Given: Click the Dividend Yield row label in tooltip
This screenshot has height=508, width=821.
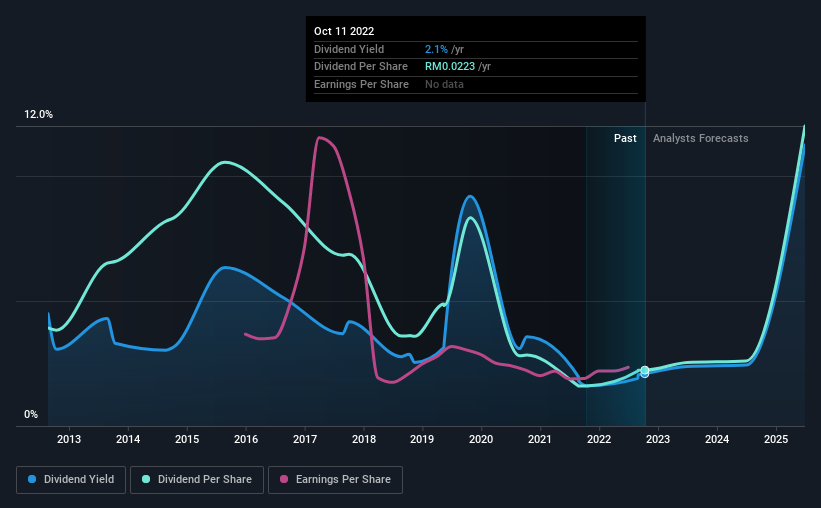Looking at the screenshot, I should 349,49.
